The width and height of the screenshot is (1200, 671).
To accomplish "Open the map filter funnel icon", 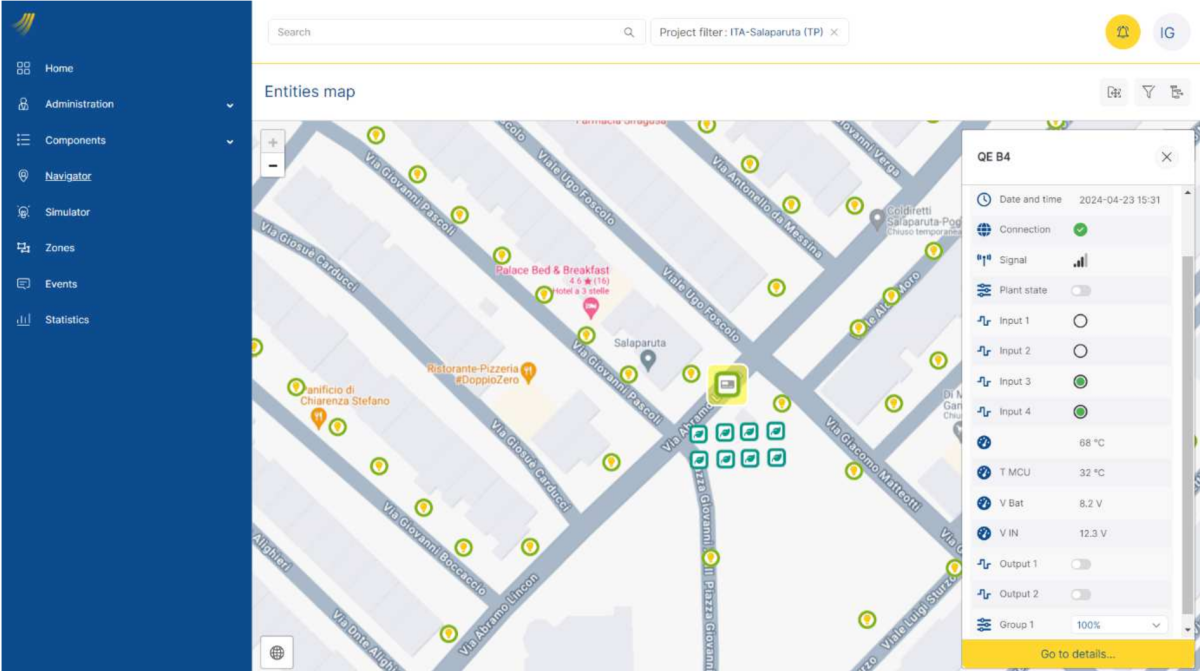I will [x=1148, y=92].
